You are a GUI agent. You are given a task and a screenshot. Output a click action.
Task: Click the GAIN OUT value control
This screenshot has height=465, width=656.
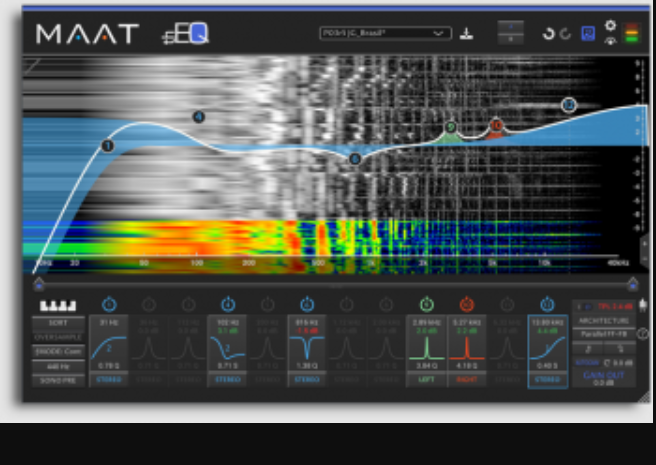pyautogui.click(x=603, y=383)
